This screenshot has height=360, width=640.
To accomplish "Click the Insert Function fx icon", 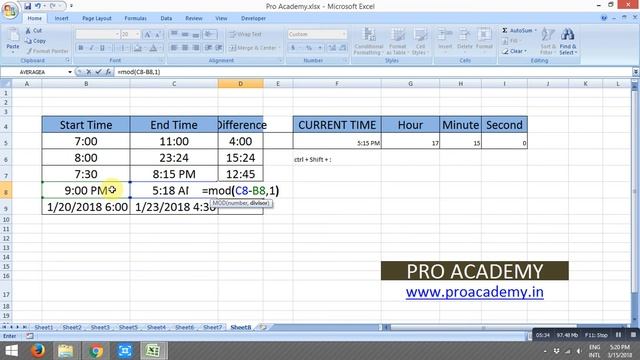I will pyautogui.click(x=108, y=72).
